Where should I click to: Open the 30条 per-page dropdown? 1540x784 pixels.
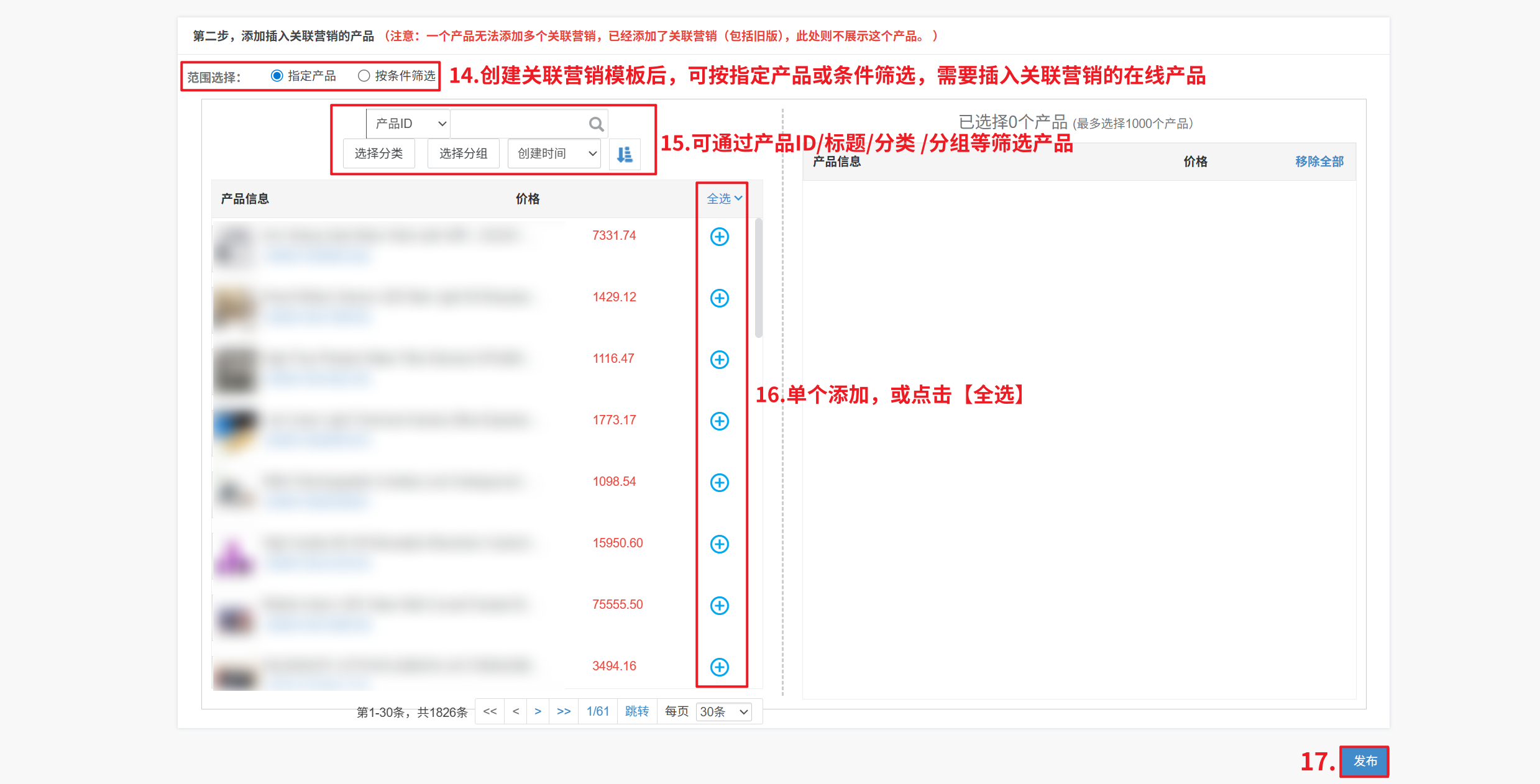pos(723,712)
